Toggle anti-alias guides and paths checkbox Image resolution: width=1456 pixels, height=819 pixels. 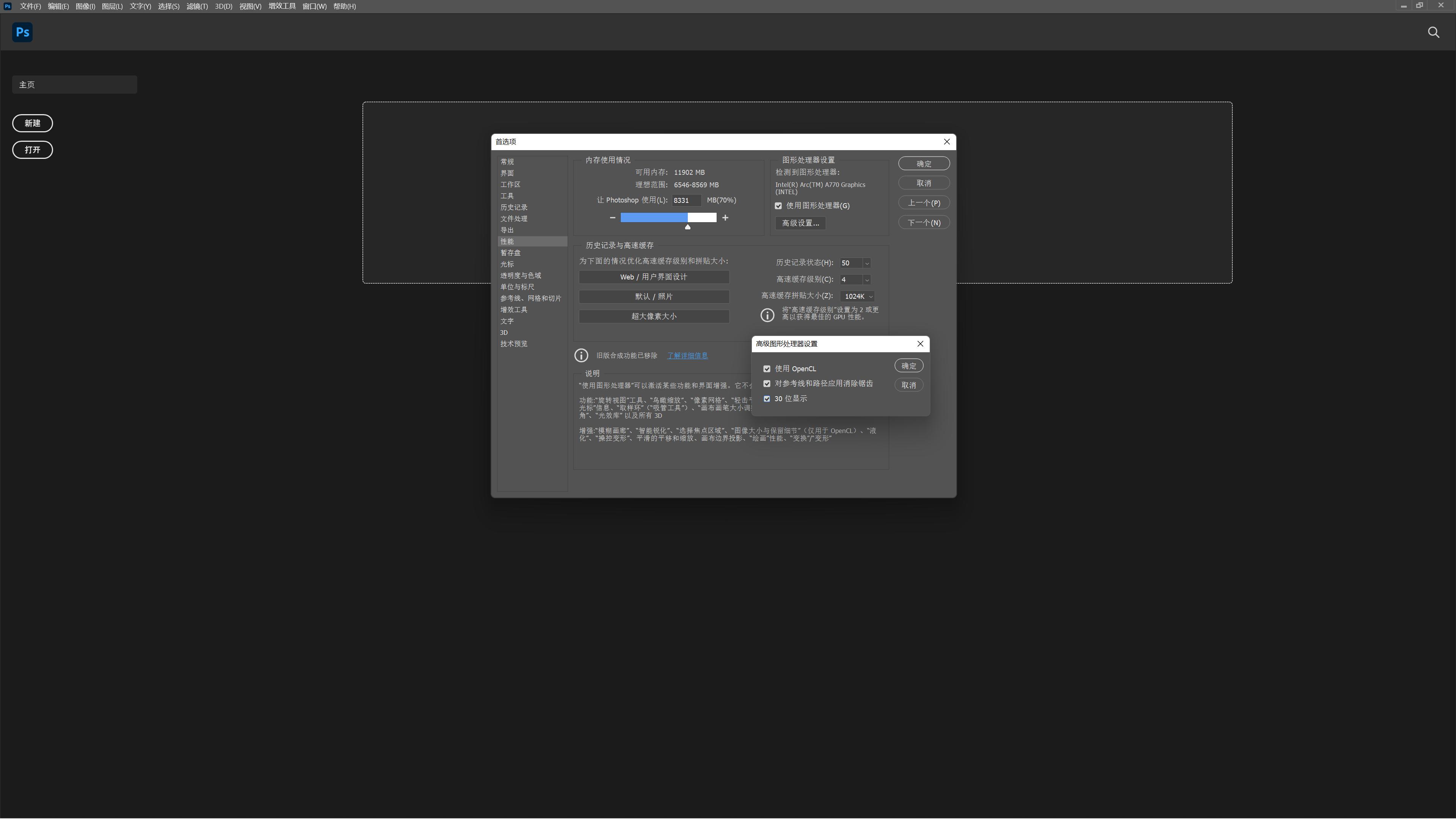[x=767, y=384]
